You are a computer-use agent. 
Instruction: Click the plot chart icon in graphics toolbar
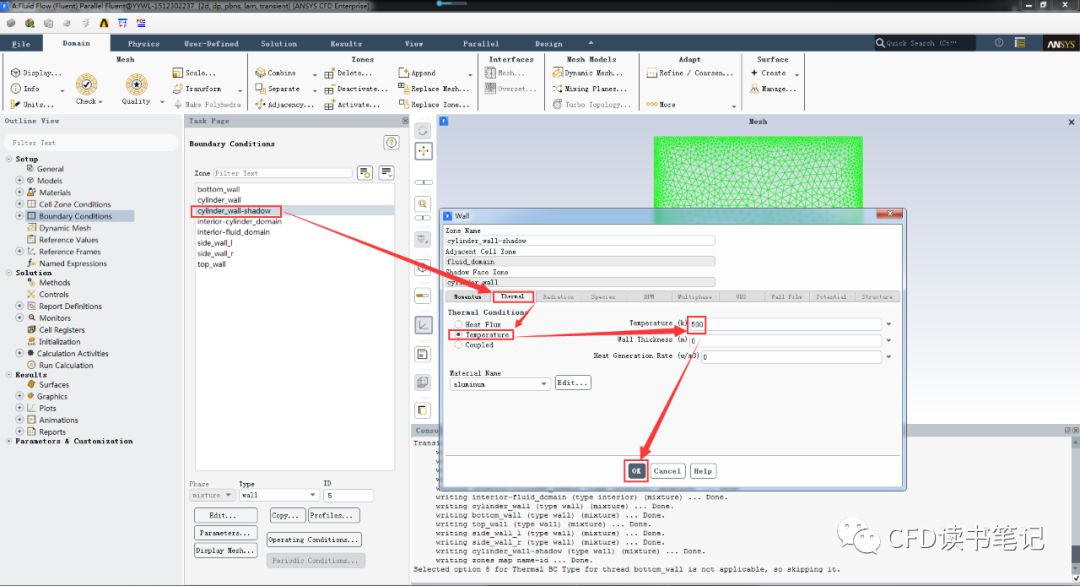[423, 324]
